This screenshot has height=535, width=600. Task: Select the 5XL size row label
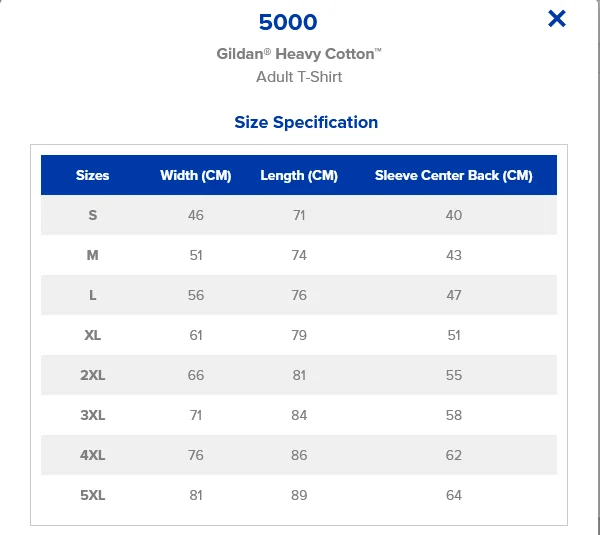click(x=93, y=495)
